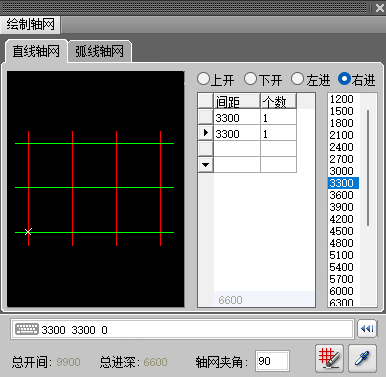The image size is (386, 377).
Task: Click first row 间距 cell 3300
Action: tap(237, 117)
